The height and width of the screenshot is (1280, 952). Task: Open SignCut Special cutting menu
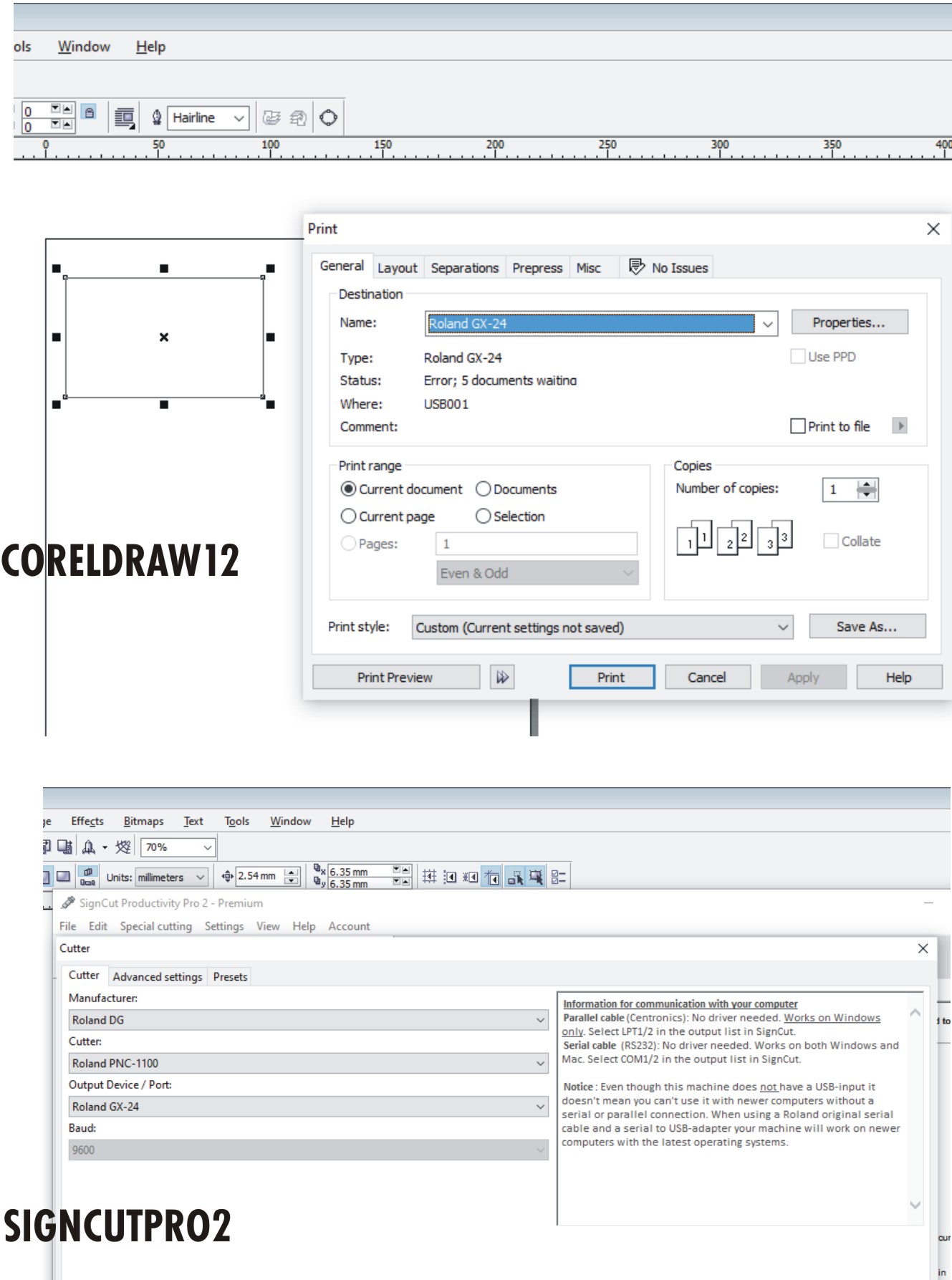point(155,925)
